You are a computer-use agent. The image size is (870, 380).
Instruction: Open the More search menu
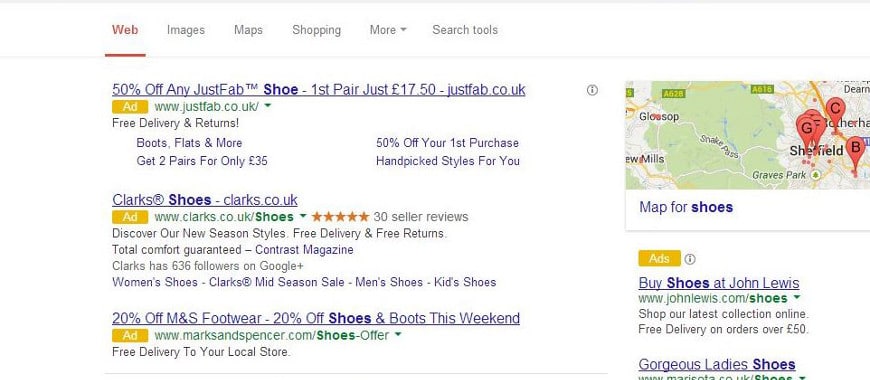point(388,30)
